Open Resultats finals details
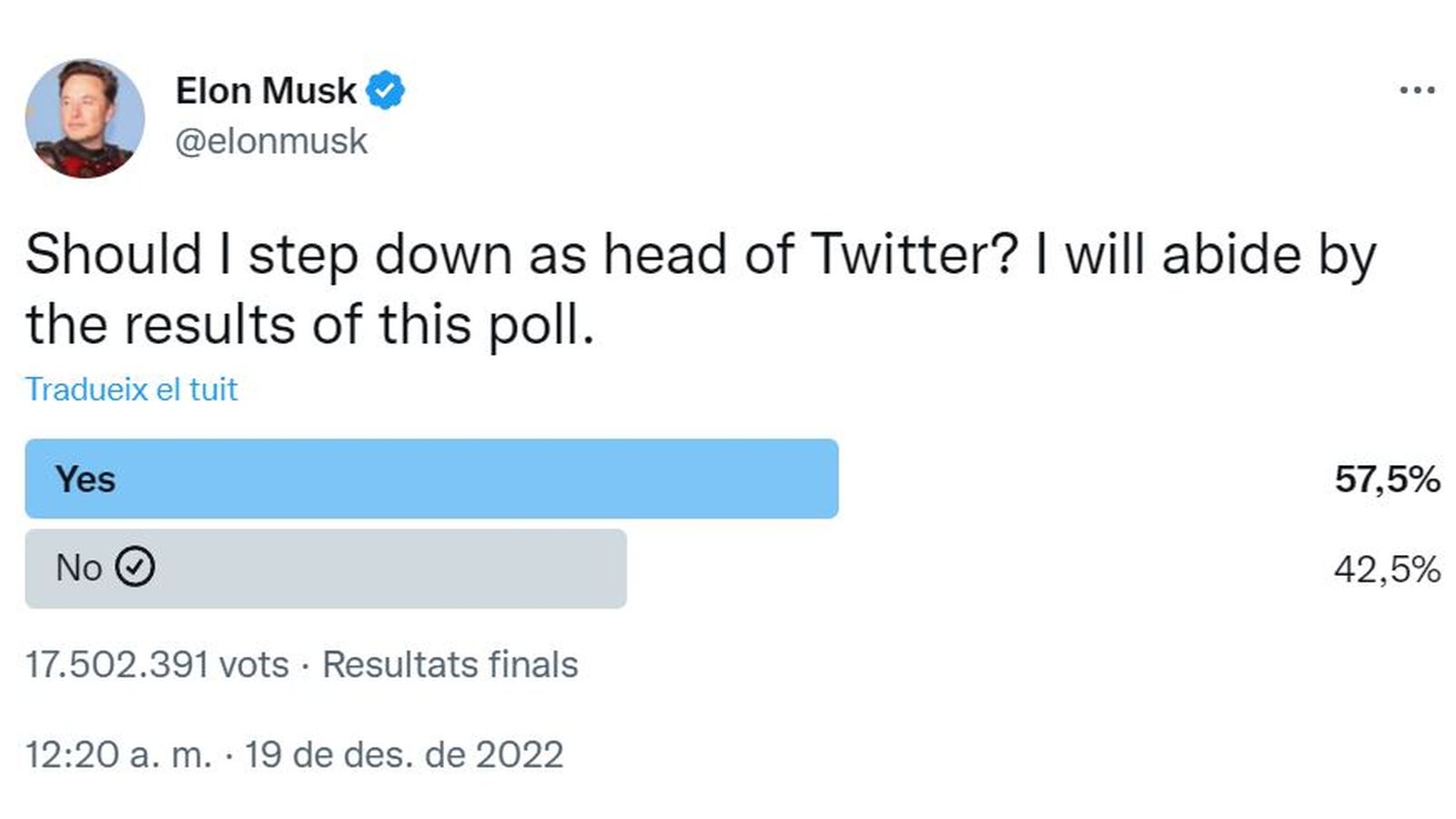The width and height of the screenshot is (1456, 819). point(449,664)
